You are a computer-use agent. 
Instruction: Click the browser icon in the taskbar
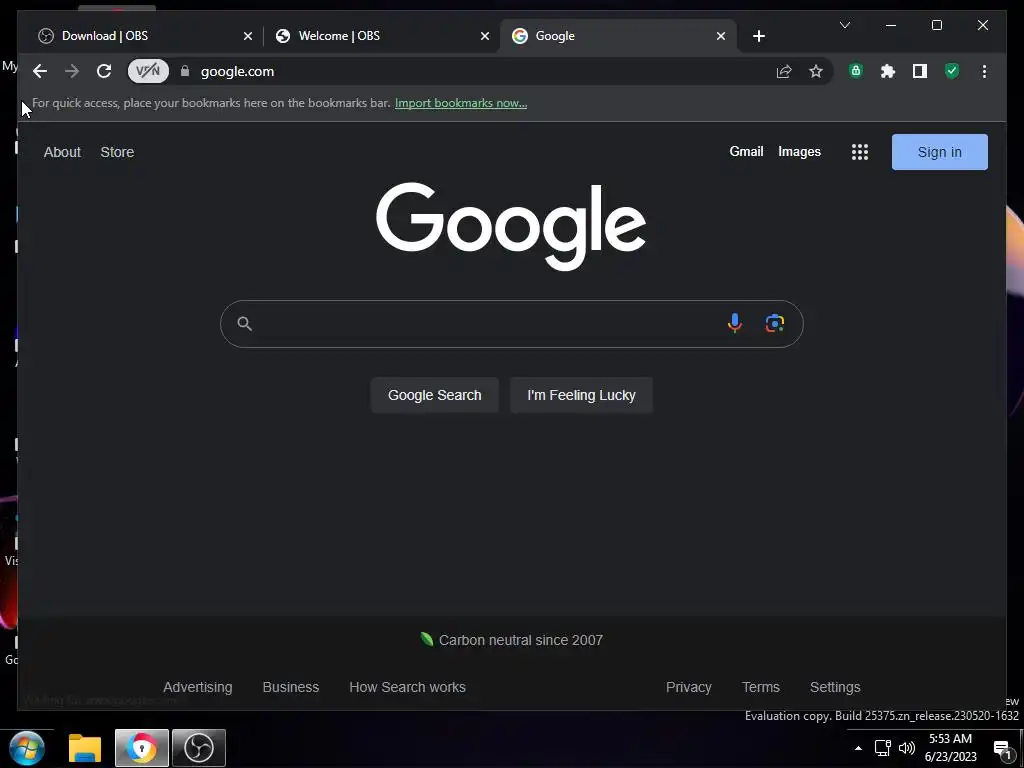point(142,748)
